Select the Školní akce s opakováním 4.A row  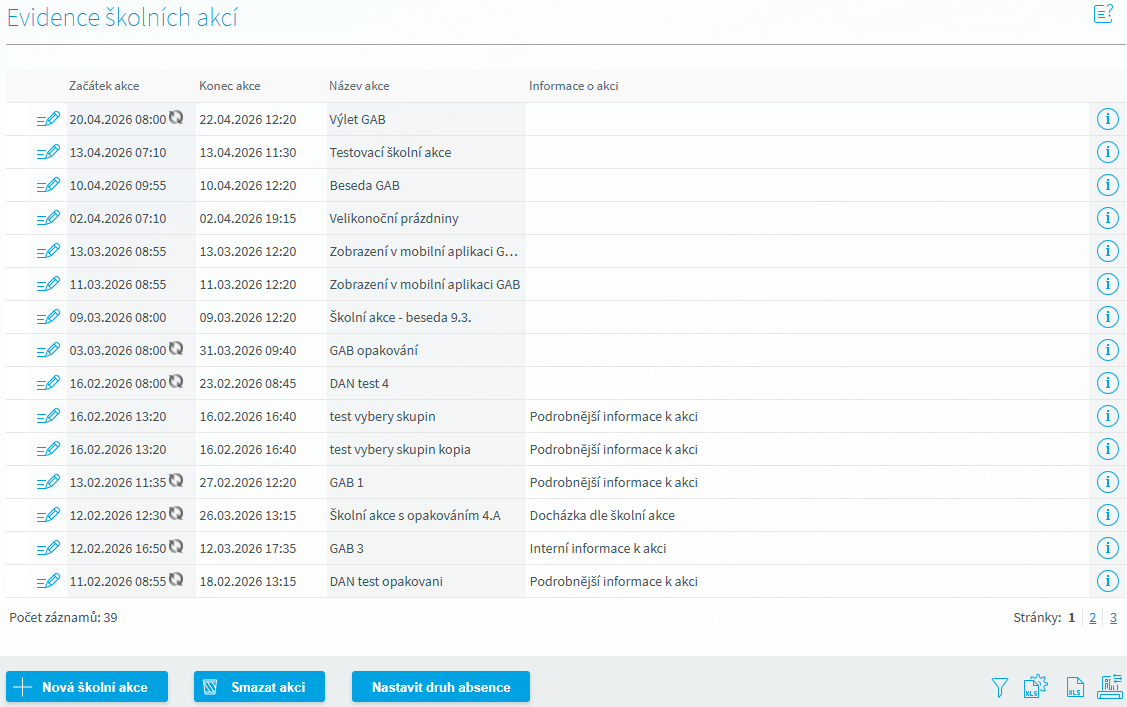pyautogui.click(x=414, y=515)
